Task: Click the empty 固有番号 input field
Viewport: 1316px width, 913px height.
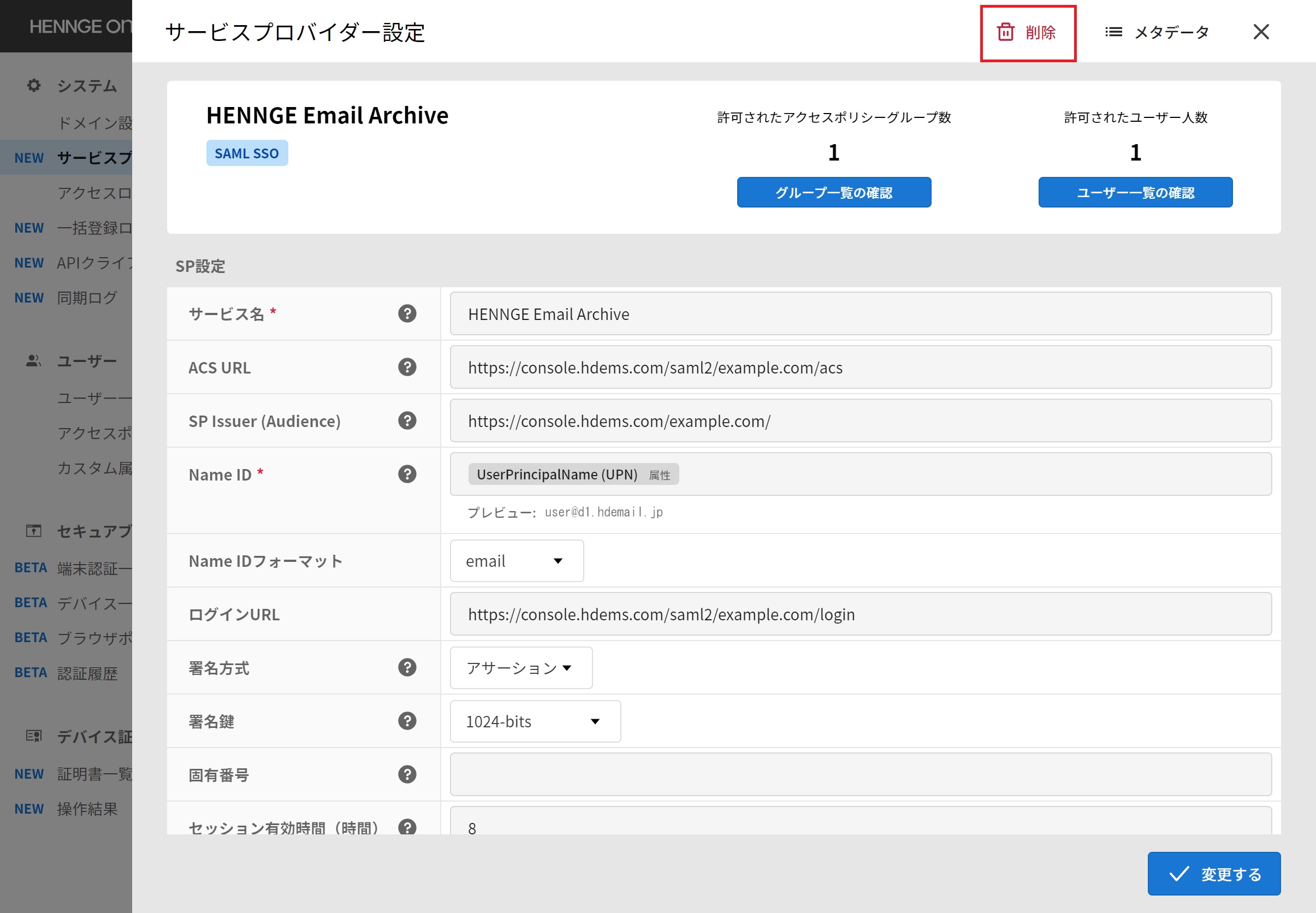Action: pos(861,774)
